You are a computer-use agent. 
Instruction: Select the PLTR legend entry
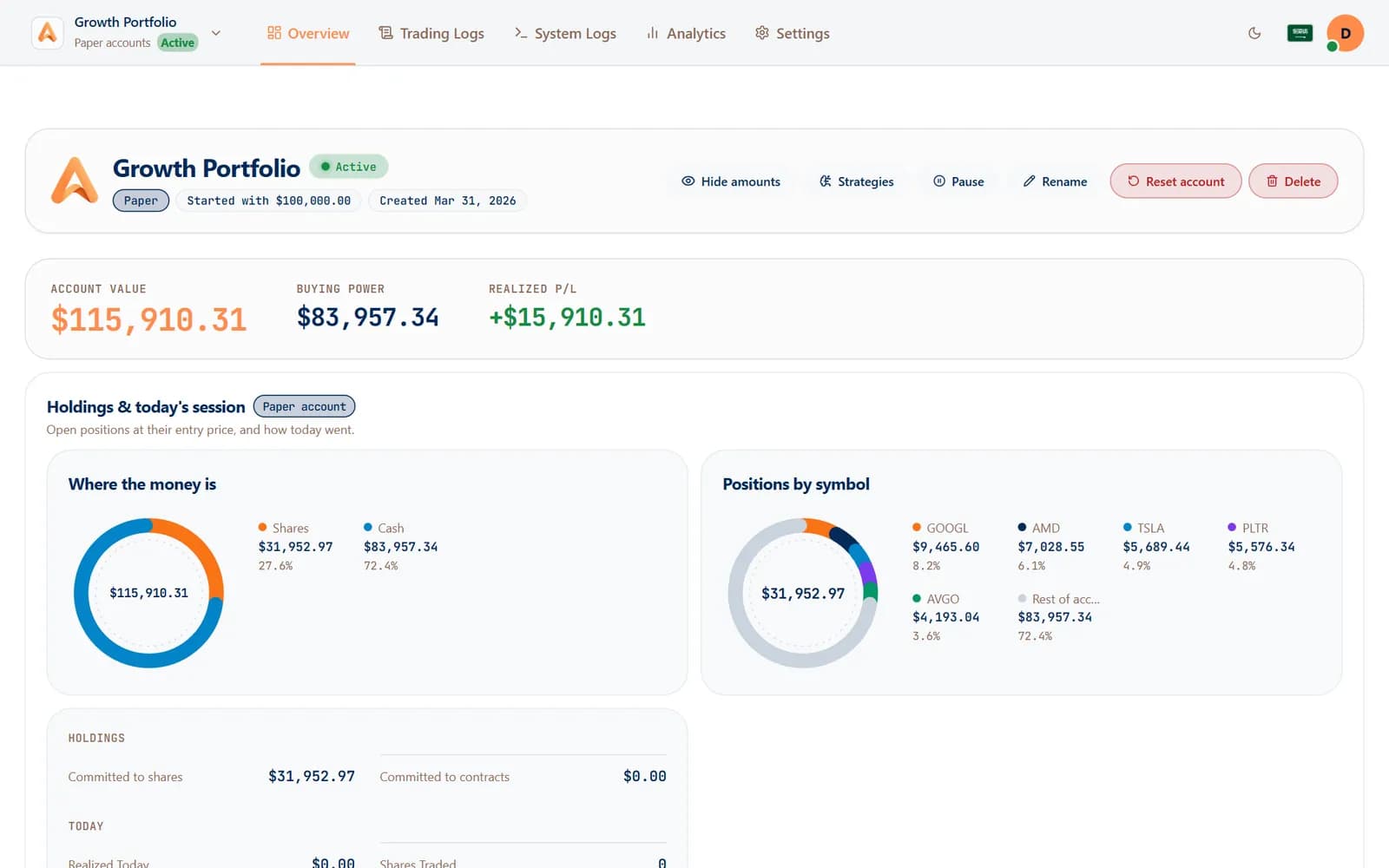point(1261,546)
